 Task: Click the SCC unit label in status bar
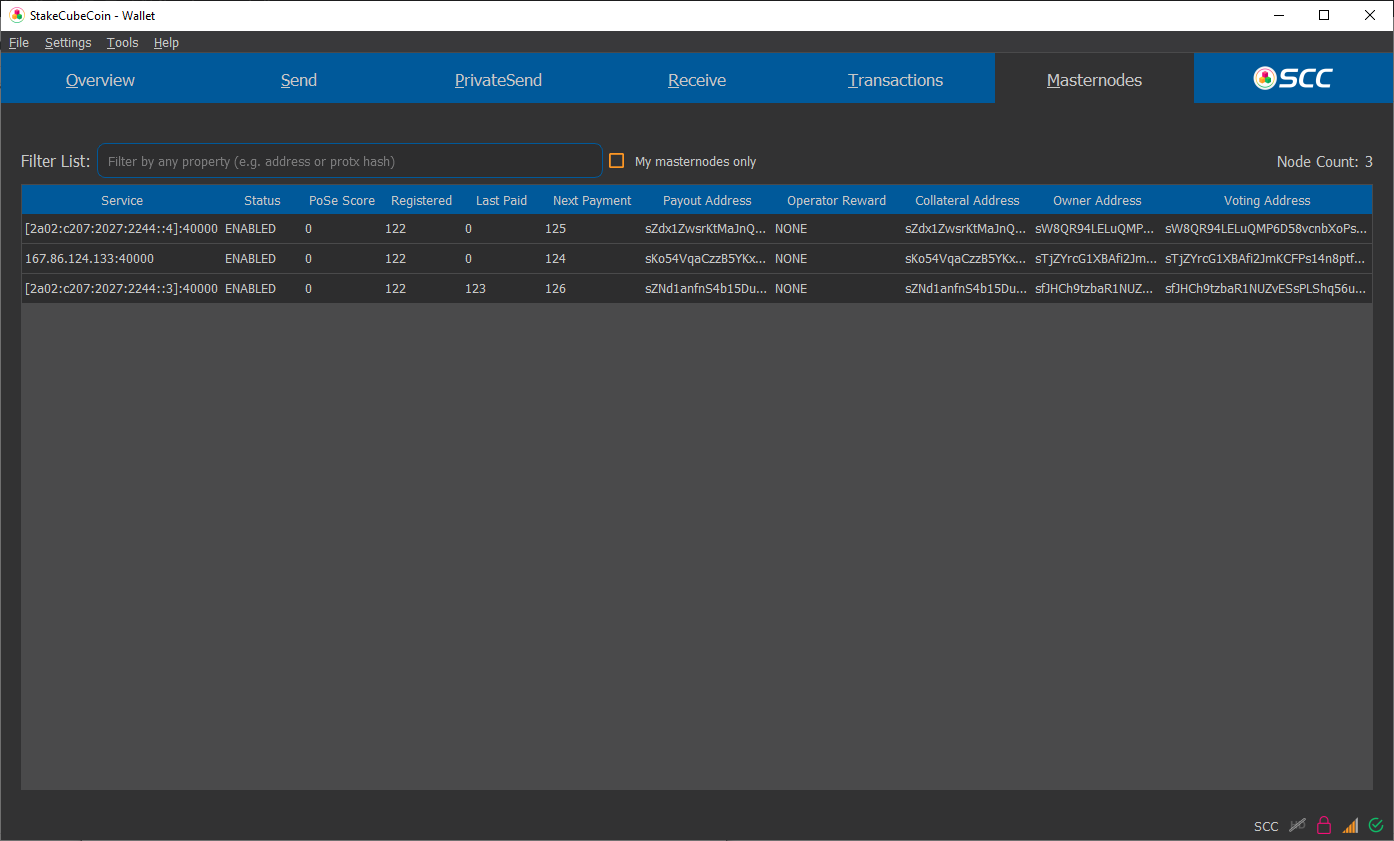coord(1266,826)
